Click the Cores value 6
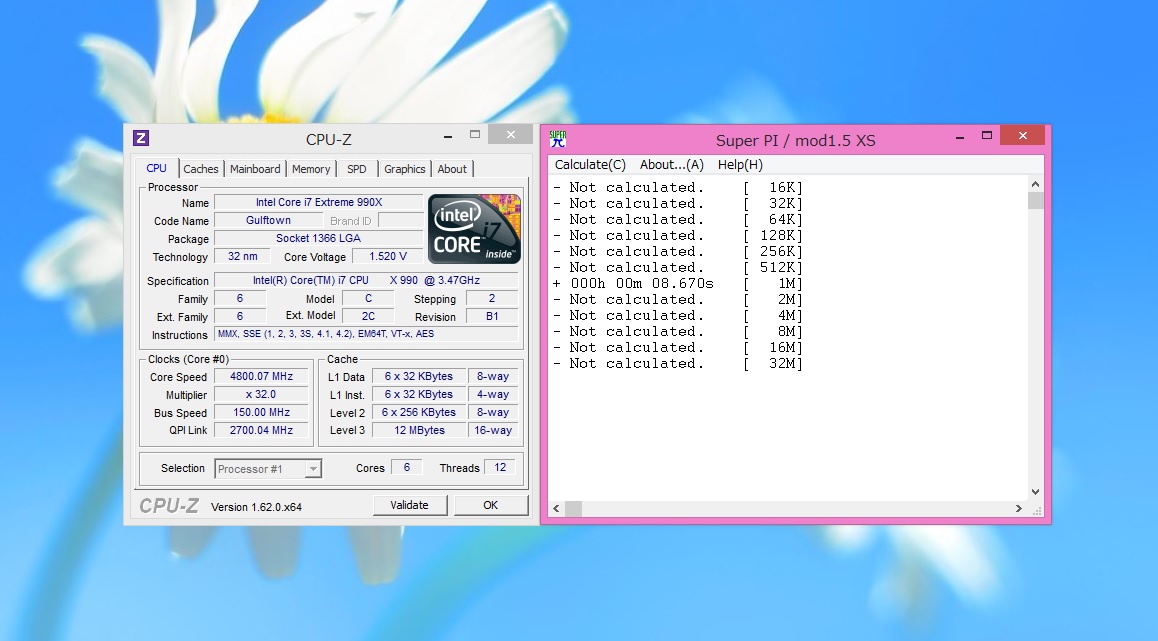 tap(406, 467)
